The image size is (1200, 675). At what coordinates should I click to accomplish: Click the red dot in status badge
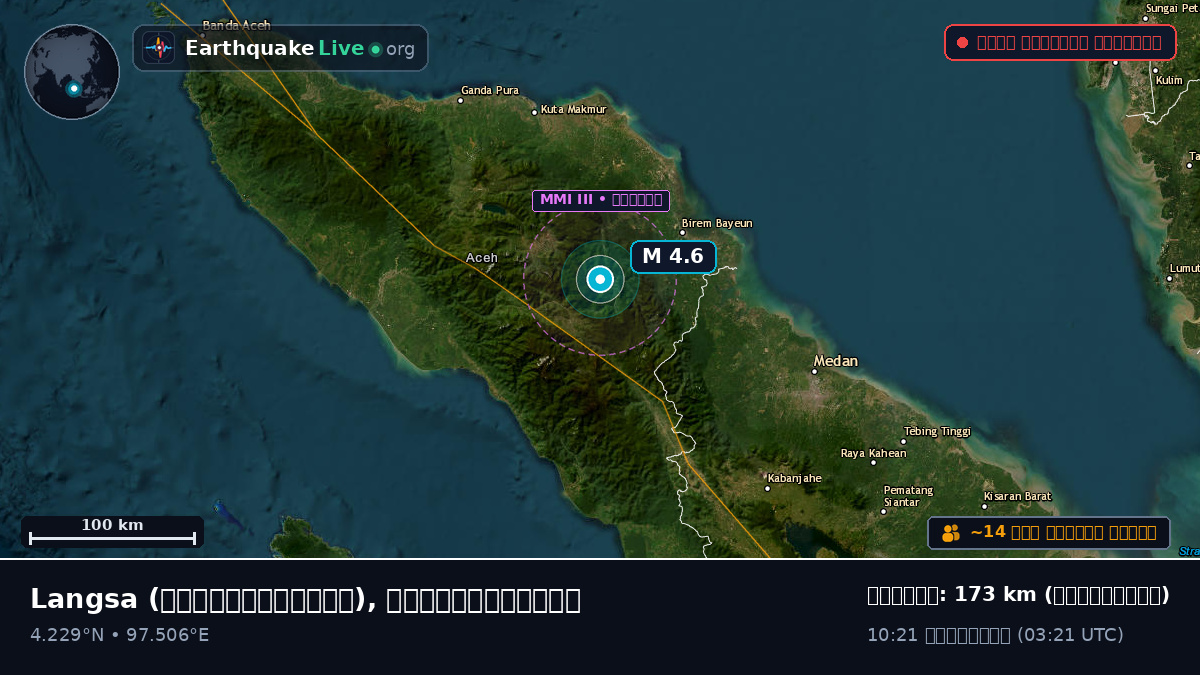tap(962, 42)
